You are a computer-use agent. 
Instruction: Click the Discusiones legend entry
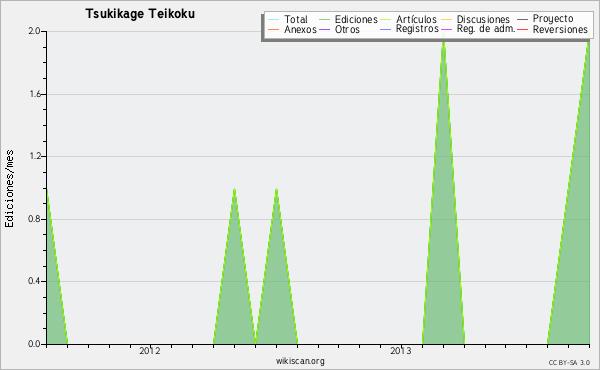click(483, 19)
